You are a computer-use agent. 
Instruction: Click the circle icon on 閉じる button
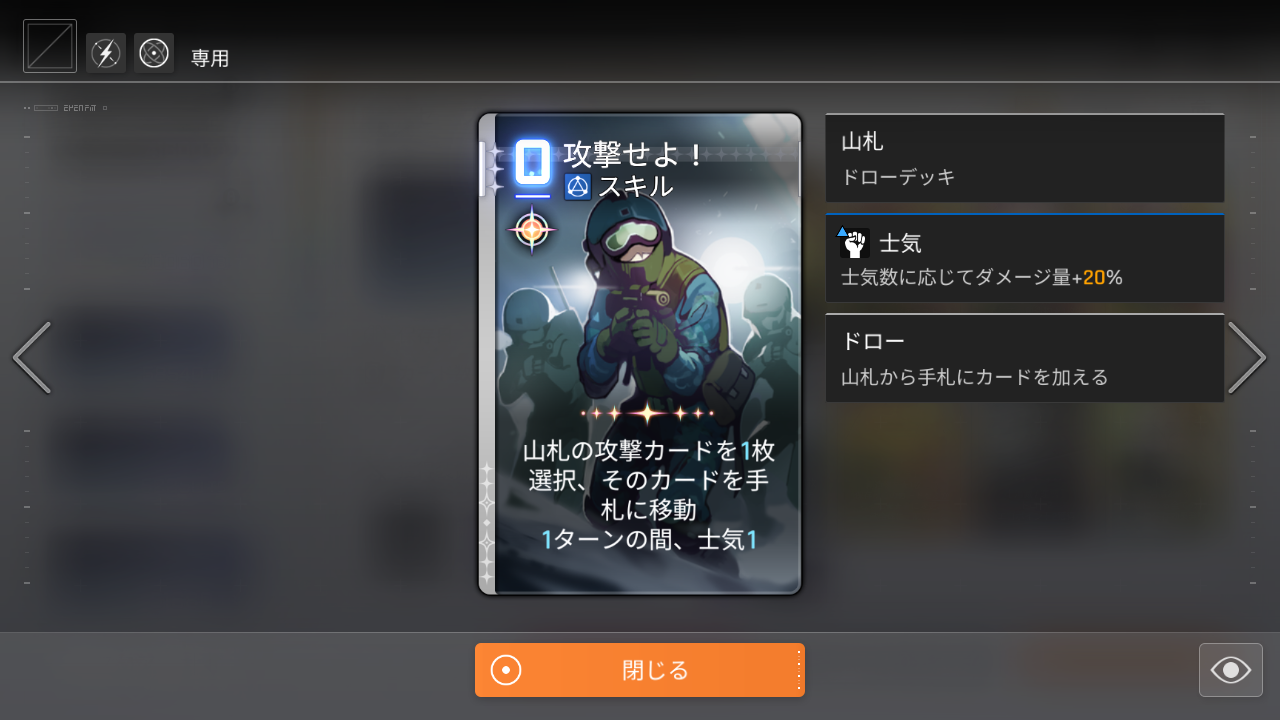pyautogui.click(x=506, y=670)
